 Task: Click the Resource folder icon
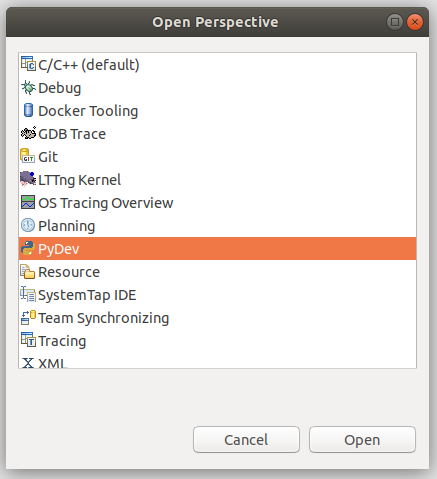[x=28, y=271]
